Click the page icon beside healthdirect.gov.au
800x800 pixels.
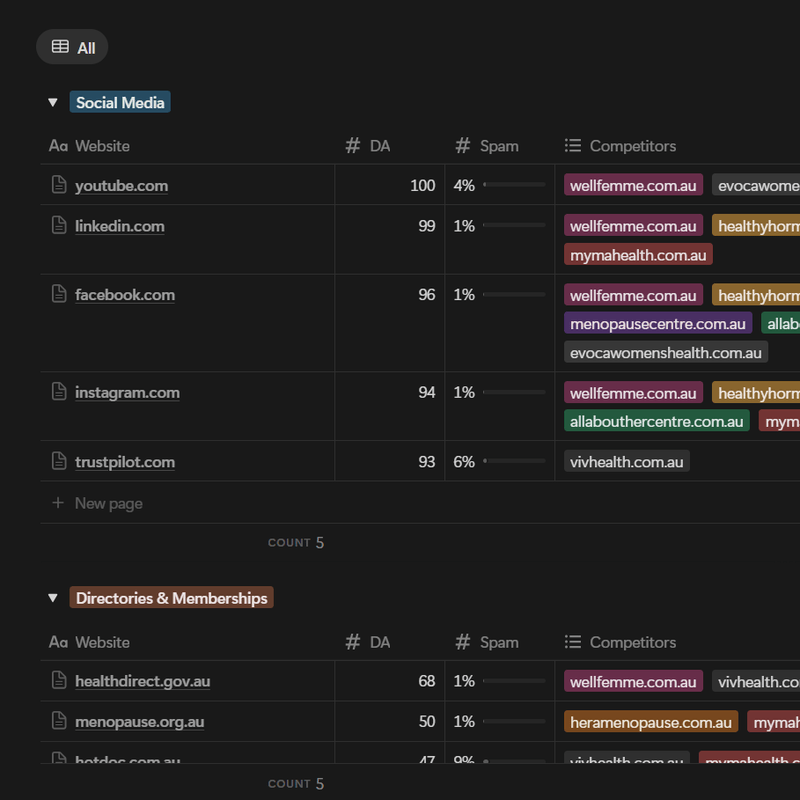click(x=59, y=681)
